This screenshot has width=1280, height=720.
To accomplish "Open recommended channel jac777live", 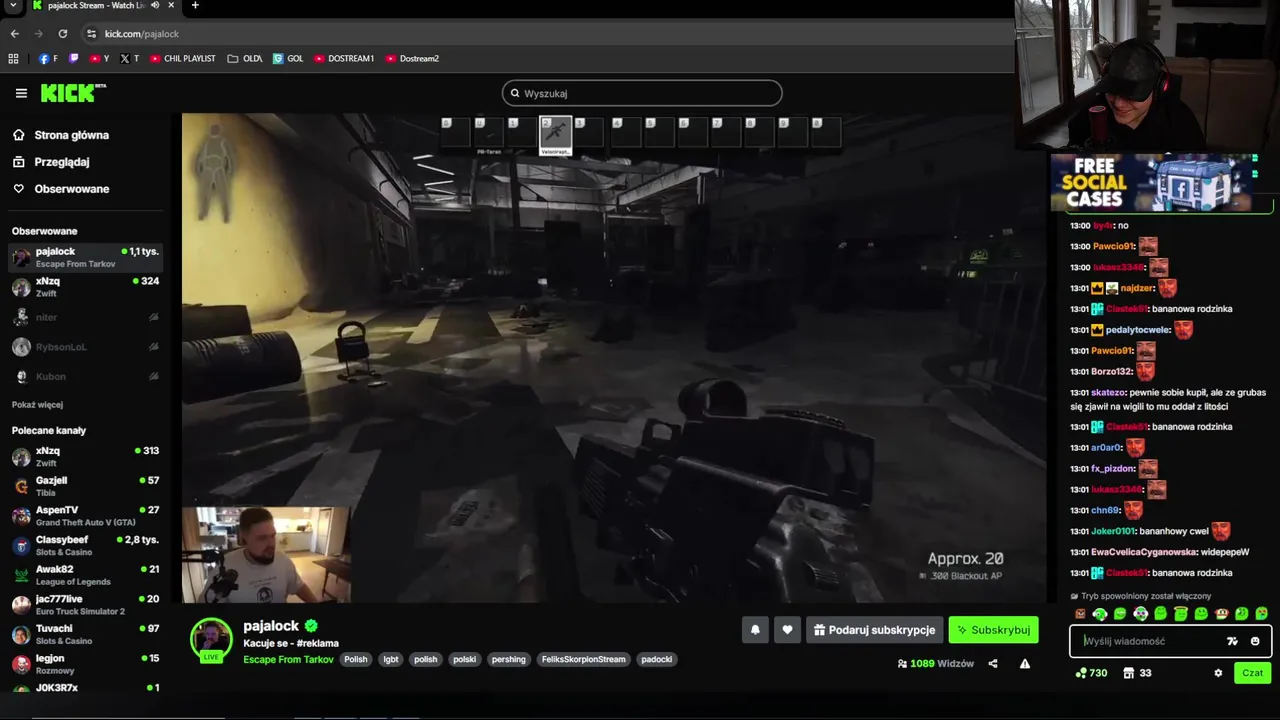I will pyautogui.click(x=85, y=605).
